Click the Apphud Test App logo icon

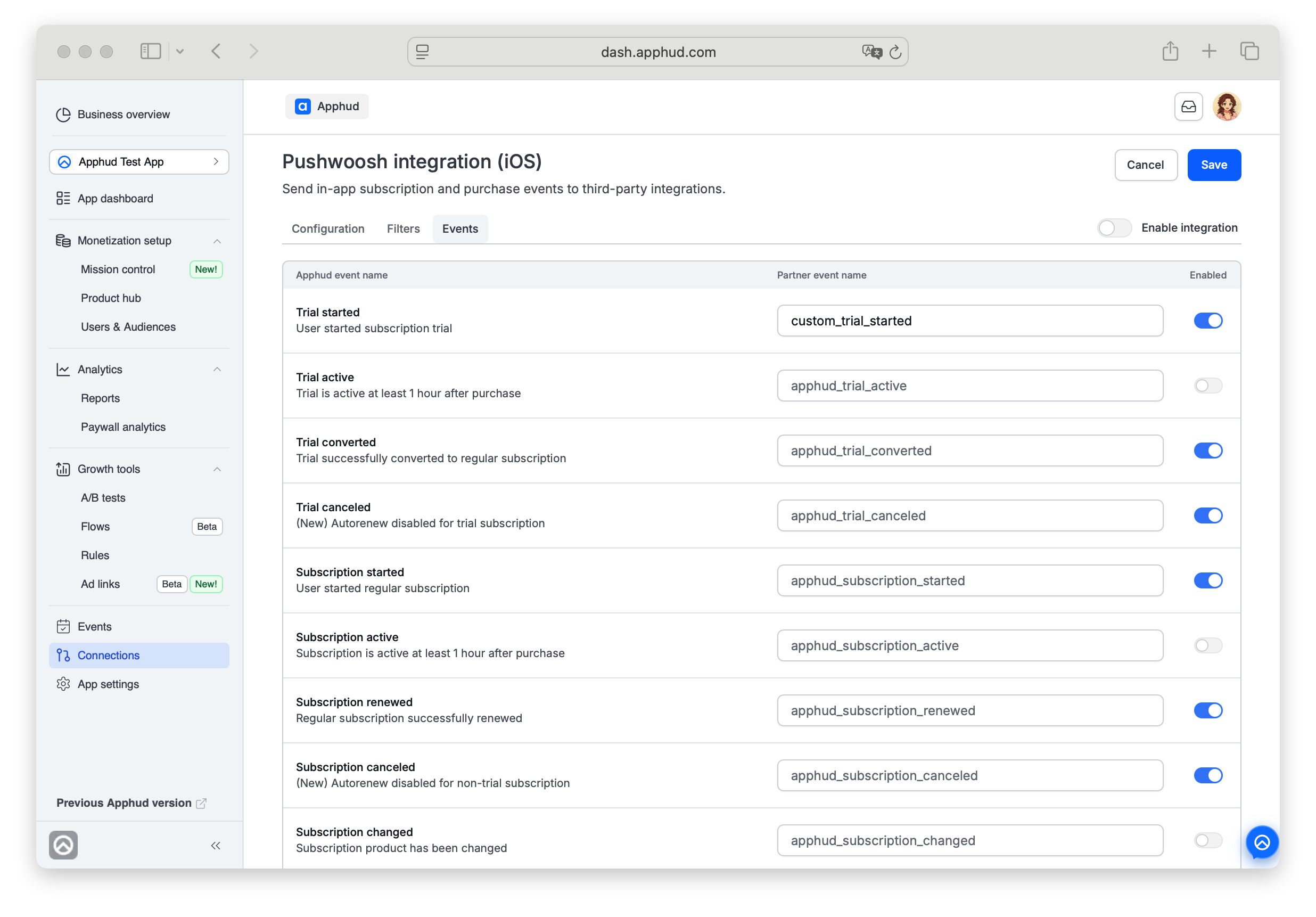point(65,162)
